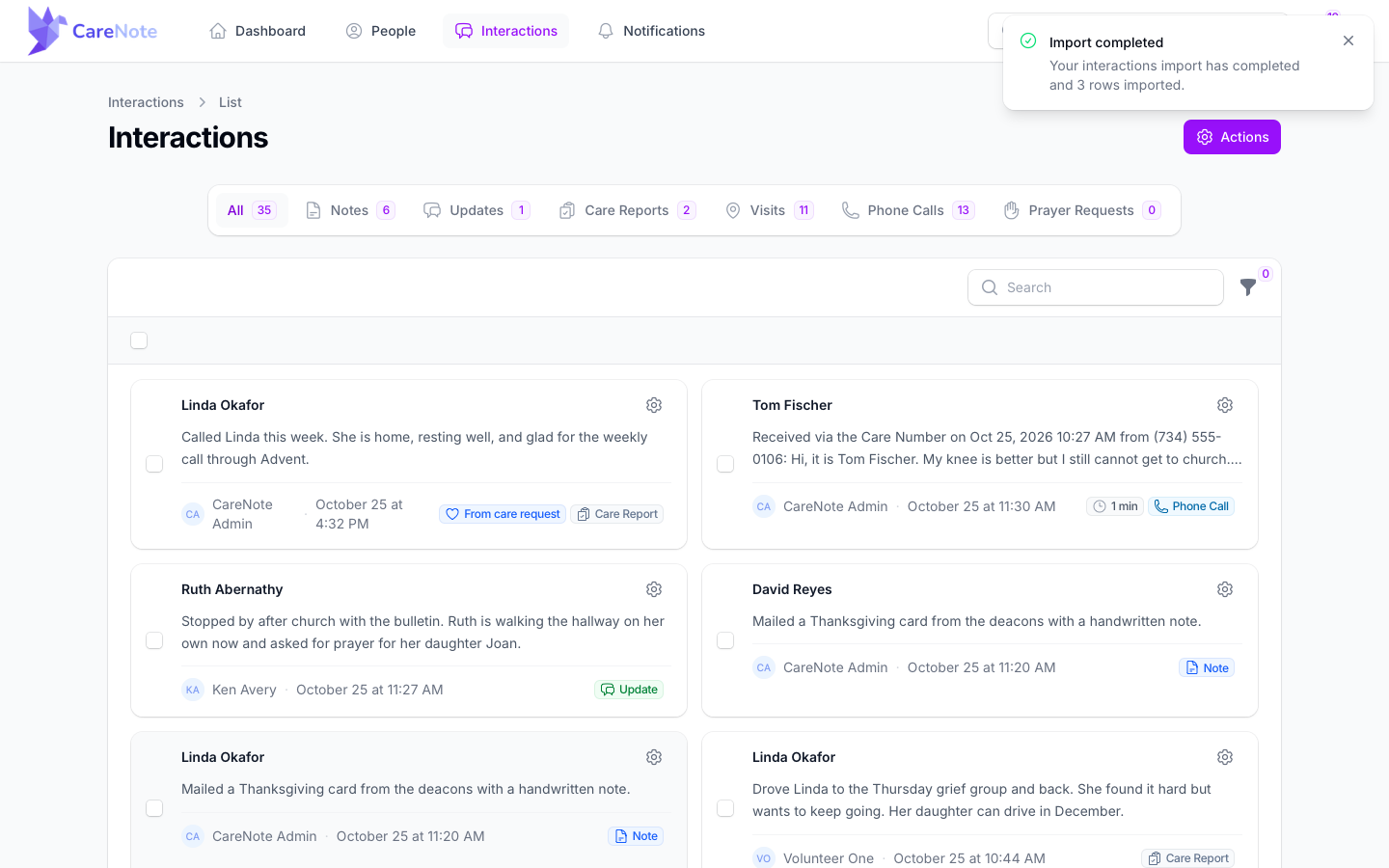Click the David Reyes name
Screen dimensions: 1389x868
[x=792, y=589]
